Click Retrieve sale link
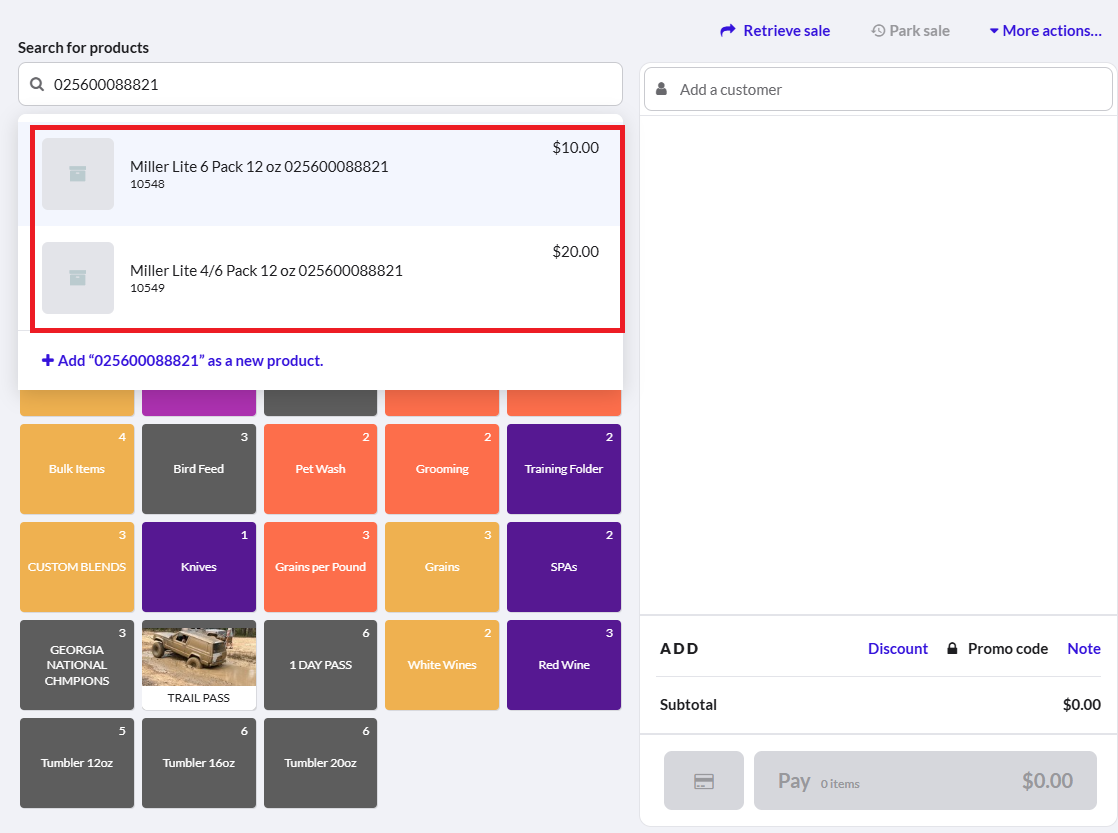The height and width of the screenshot is (833, 1118). [x=775, y=31]
